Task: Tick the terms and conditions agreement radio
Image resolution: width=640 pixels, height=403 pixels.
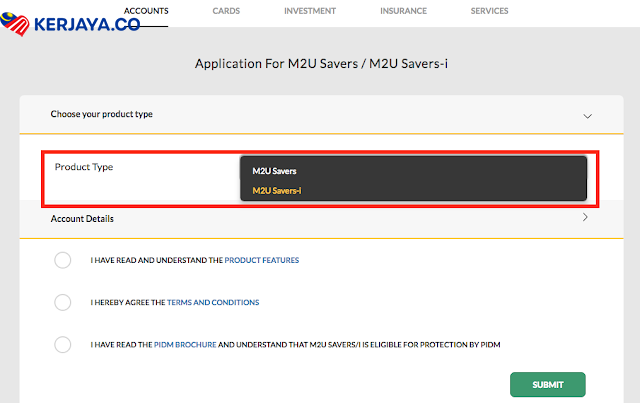Action: pyautogui.click(x=62, y=303)
